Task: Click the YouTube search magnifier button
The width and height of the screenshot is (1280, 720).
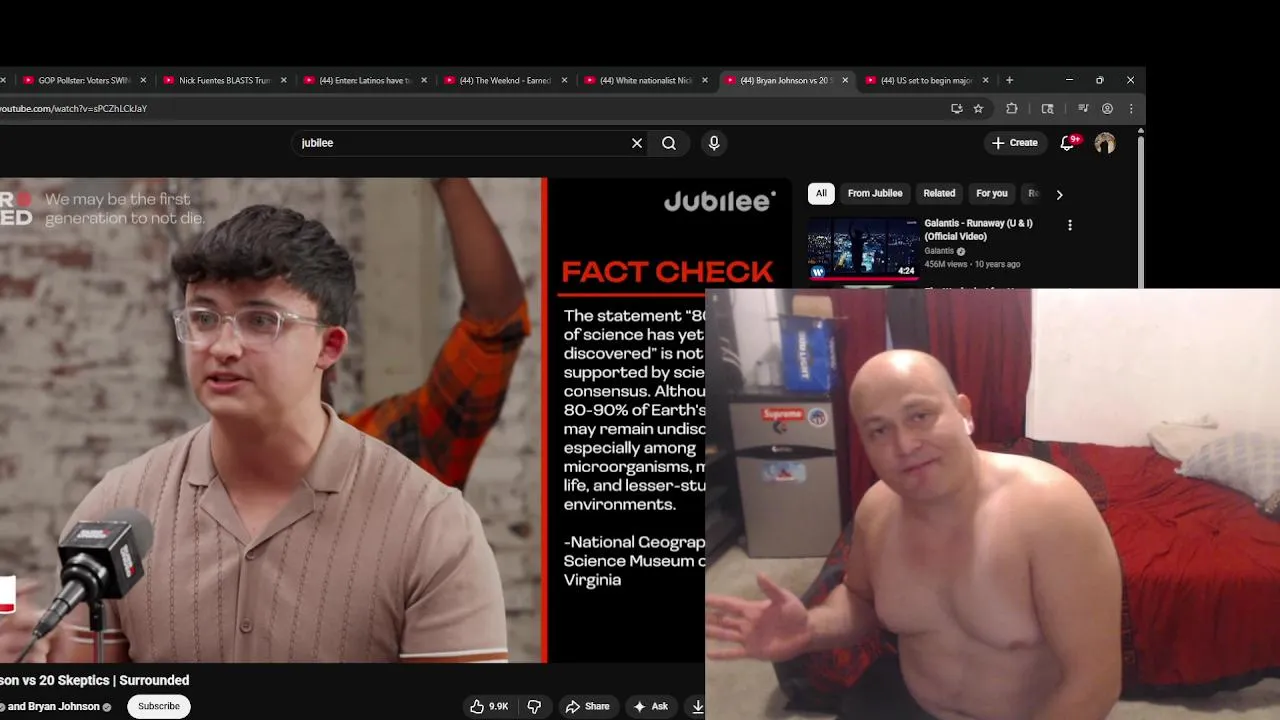Action: click(x=669, y=143)
